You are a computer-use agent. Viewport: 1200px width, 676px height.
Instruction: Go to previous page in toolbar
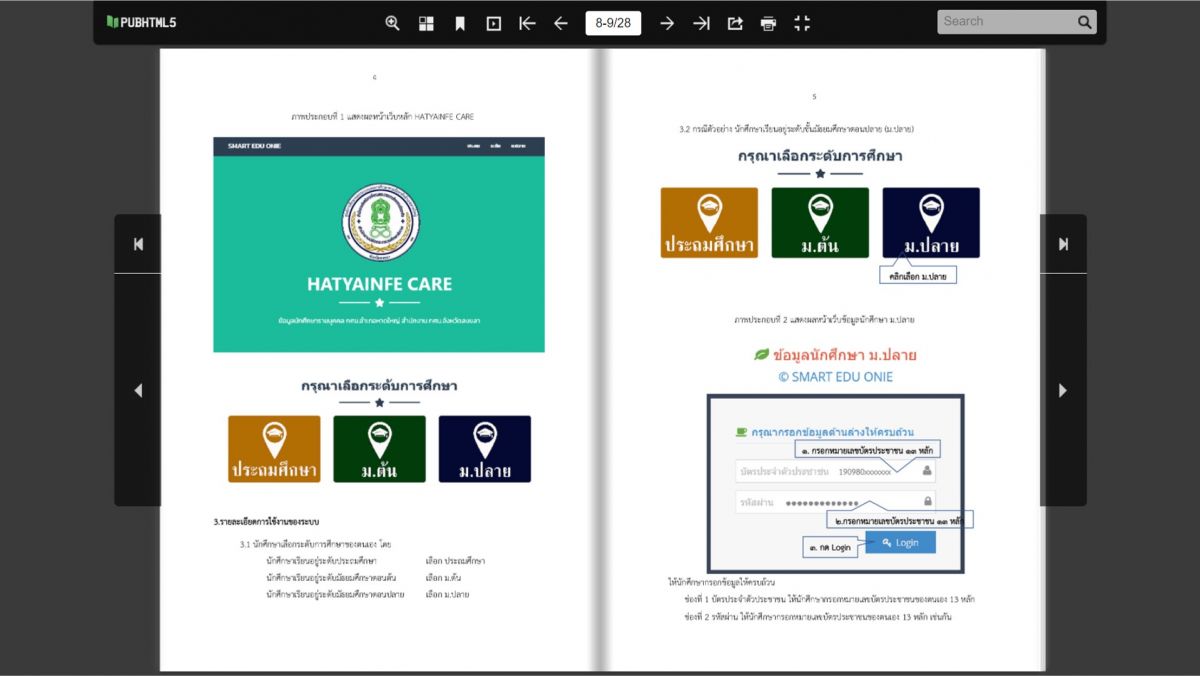pyautogui.click(x=561, y=23)
